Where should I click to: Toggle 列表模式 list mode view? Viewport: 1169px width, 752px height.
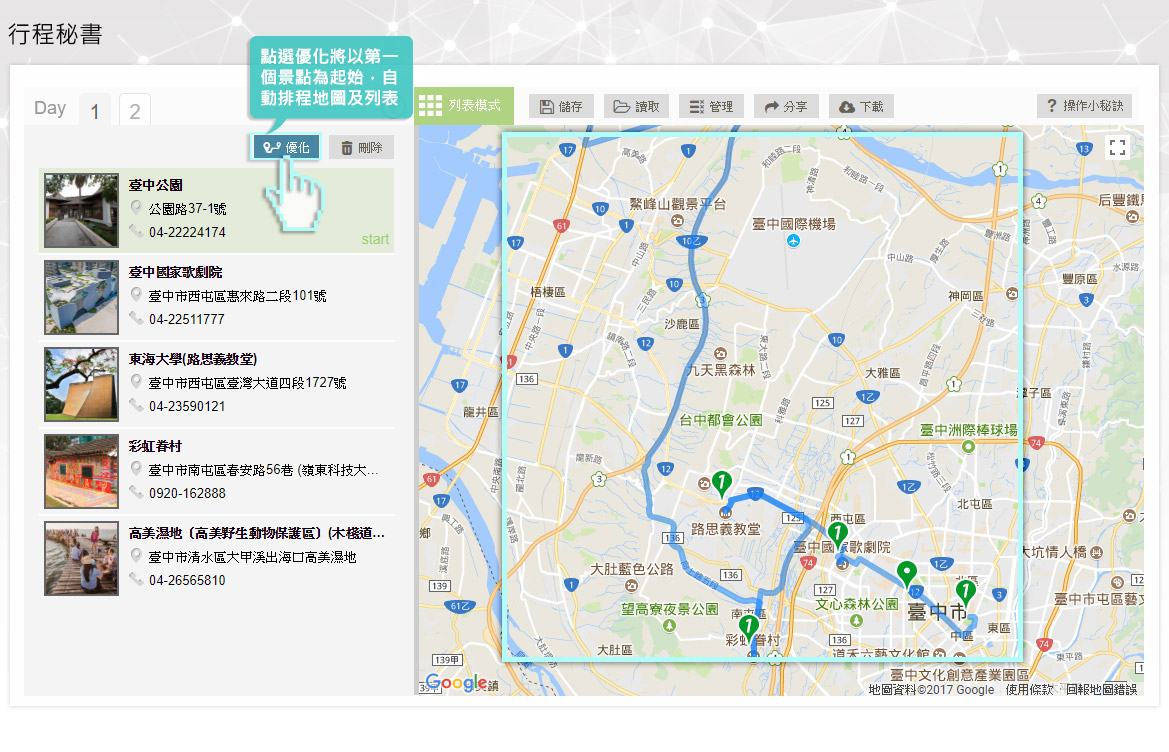point(463,106)
